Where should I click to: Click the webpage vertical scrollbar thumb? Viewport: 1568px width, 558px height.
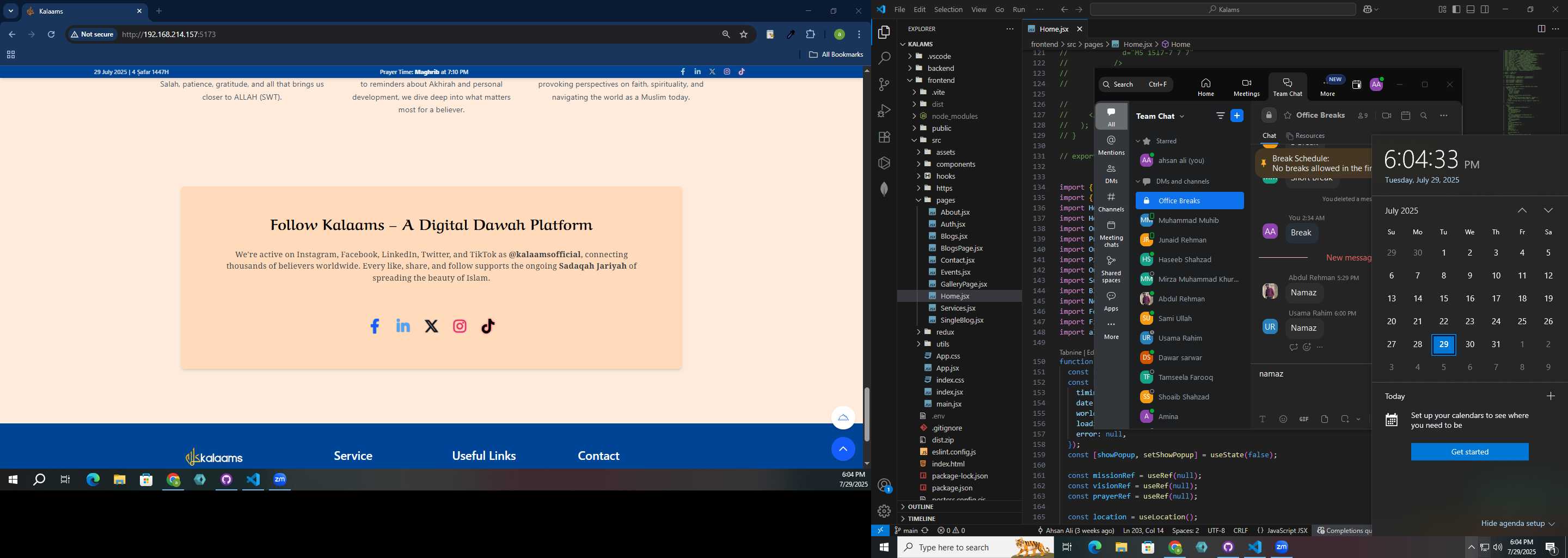click(866, 414)
